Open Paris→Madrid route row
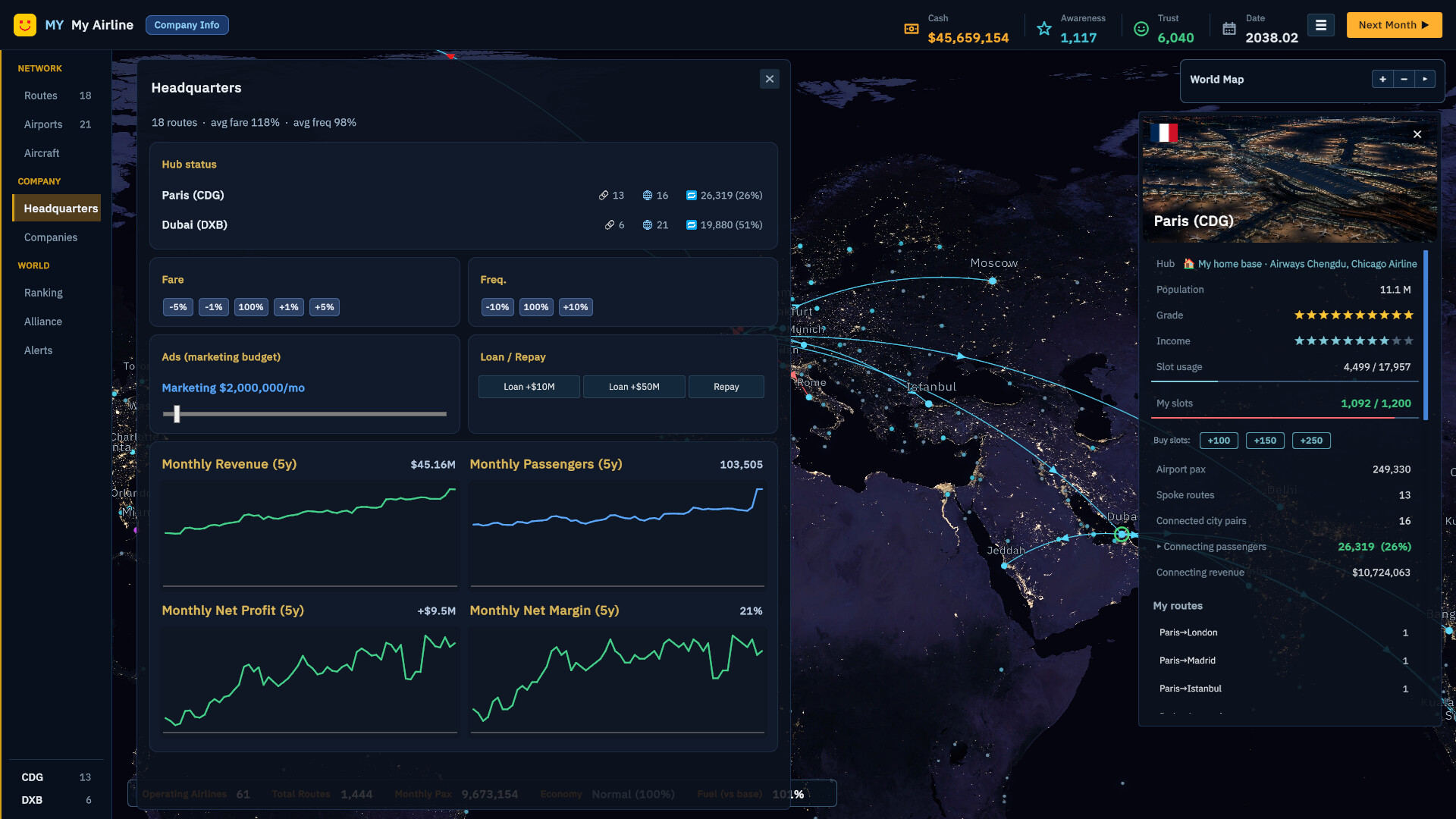The height and width of the screenshot is (819, 1456). pyautogui.click(x=1283, y=661)
